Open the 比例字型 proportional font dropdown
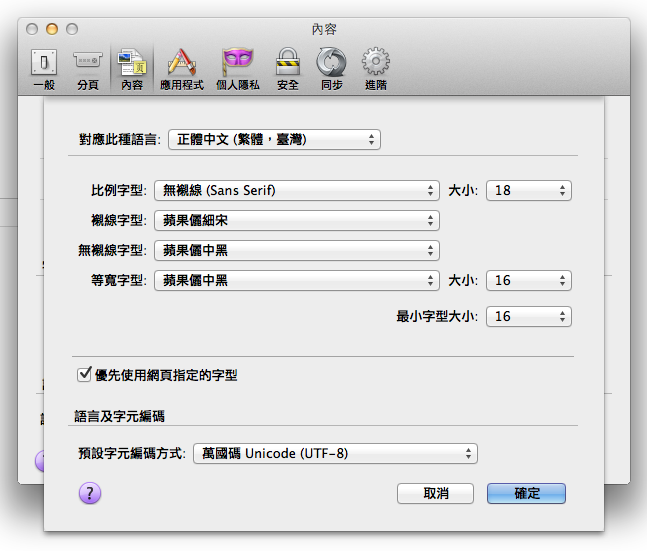Screen dimensions: 647x551 tap(297, 190)
